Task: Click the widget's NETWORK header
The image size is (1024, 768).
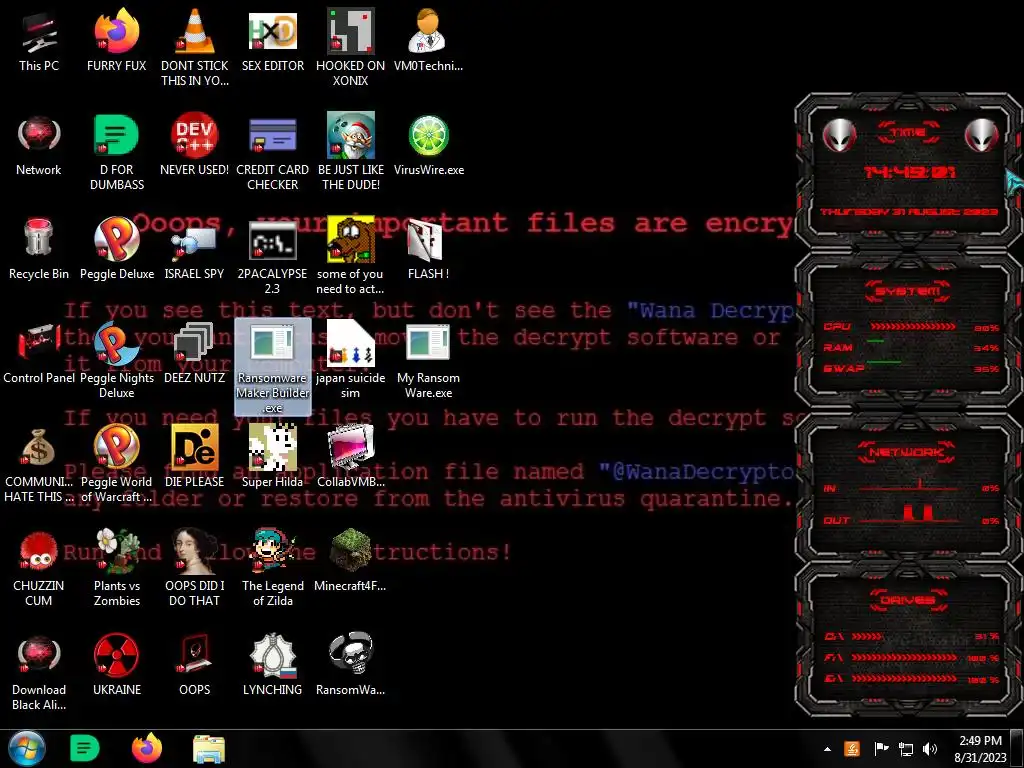Action: (908, 452)
